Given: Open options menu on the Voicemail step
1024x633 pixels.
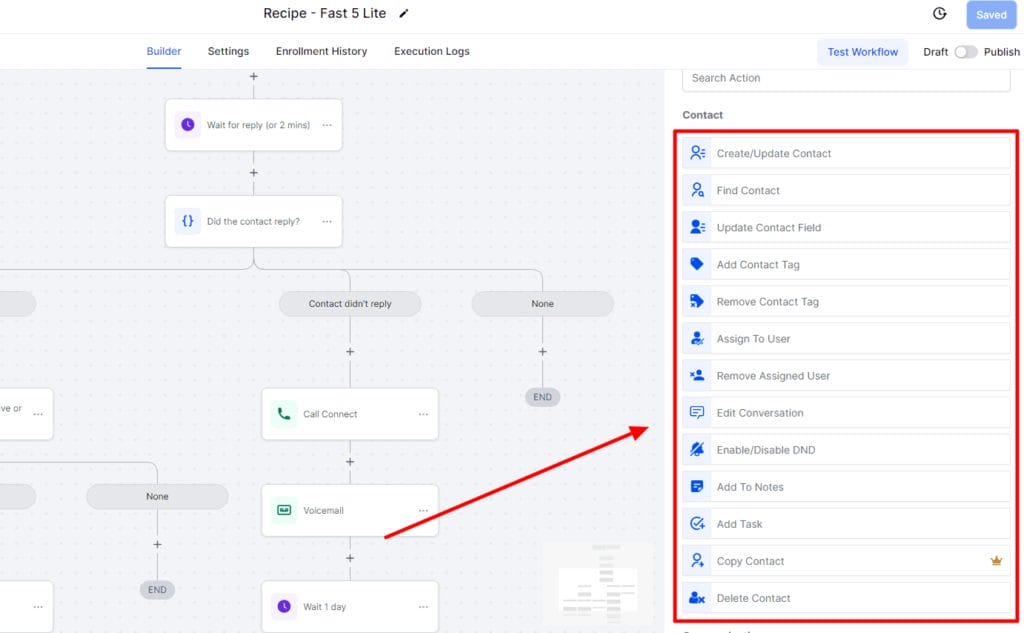Looking at the screenshot, I should [x=425, y=510].
